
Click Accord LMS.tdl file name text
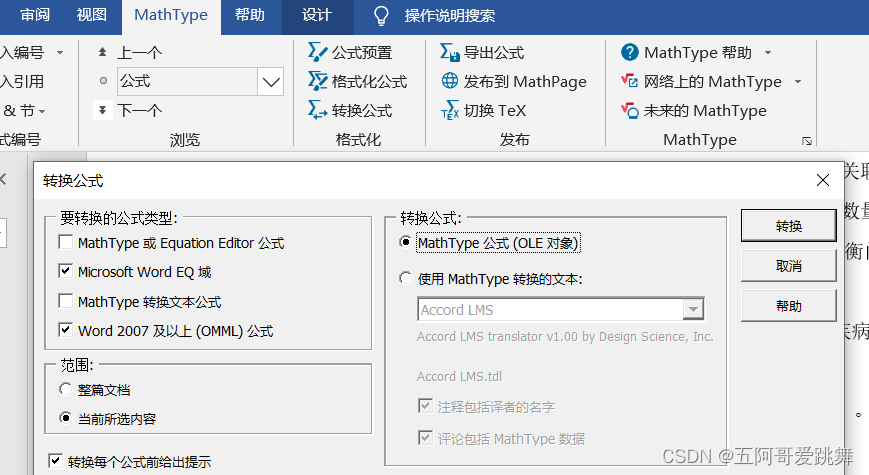click(x=459, y=376)
